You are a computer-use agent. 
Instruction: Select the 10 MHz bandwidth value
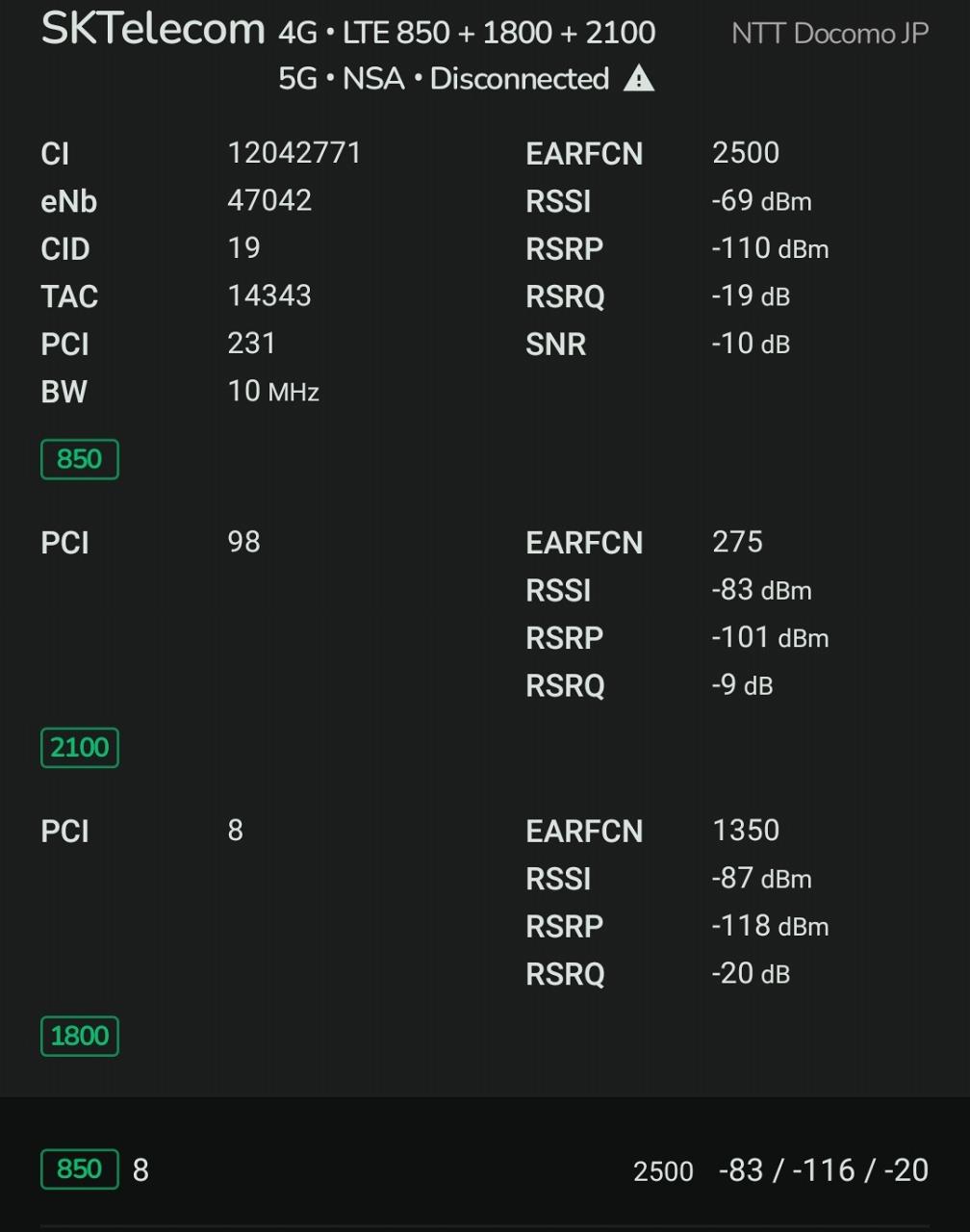click(273, 392)
